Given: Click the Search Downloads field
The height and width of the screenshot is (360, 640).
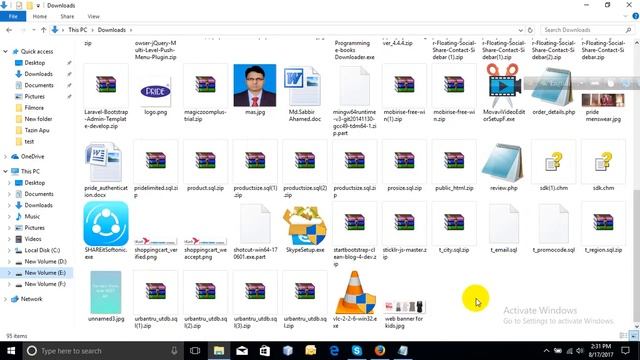Looking at the screenshot, I should (587, 30).
